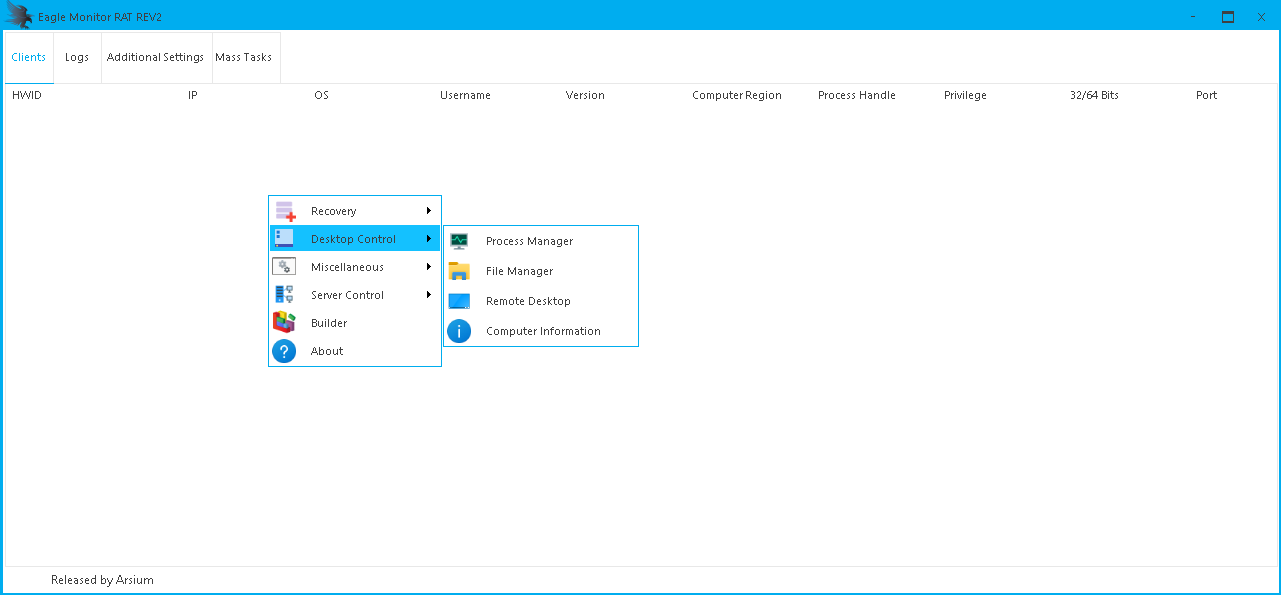Image resolution: width=1281 pixels, height=595 pixels.
Task: Click the Miscellaneous gear icon
Action: pyautogui.click(x=285, y=267)
